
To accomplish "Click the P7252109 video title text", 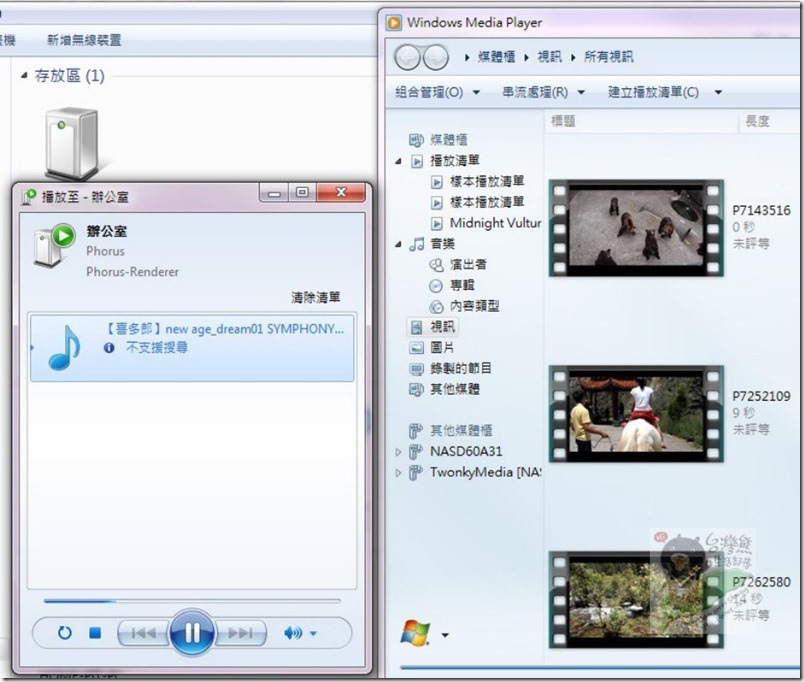I will [761, 396].
